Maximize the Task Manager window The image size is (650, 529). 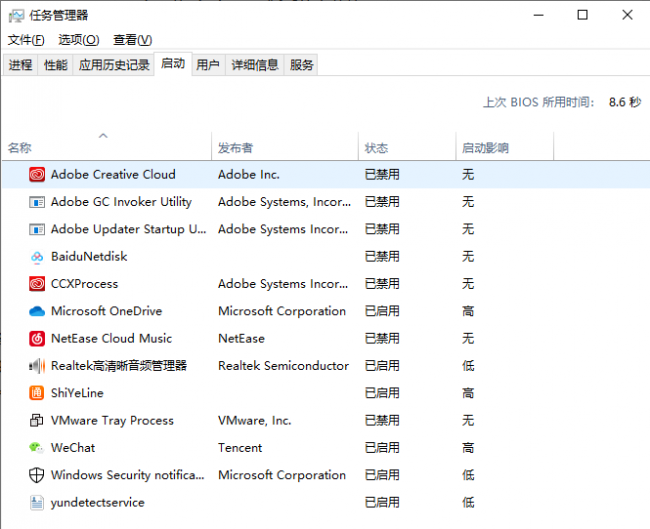click(582, 15)
